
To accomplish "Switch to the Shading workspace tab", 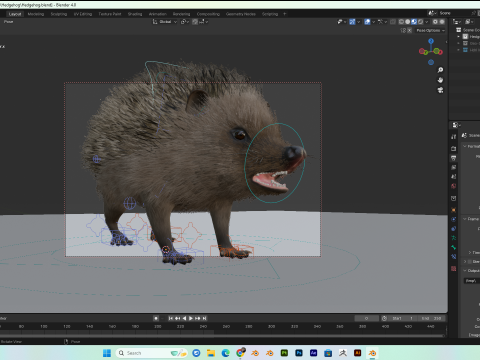I will point(135,14).
